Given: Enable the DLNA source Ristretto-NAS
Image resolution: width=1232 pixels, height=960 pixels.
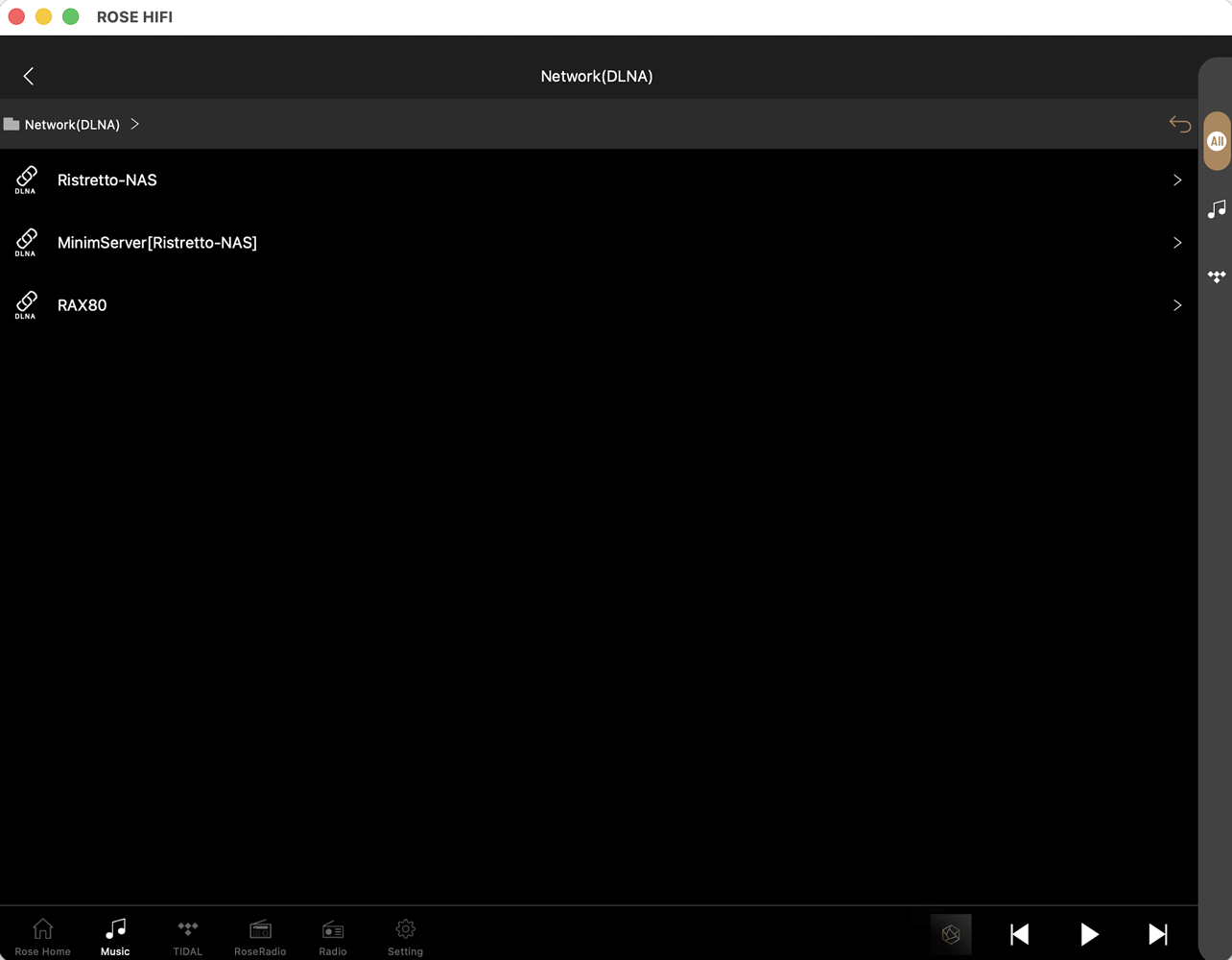Looking at the screenshot, I should click(107, 180).
